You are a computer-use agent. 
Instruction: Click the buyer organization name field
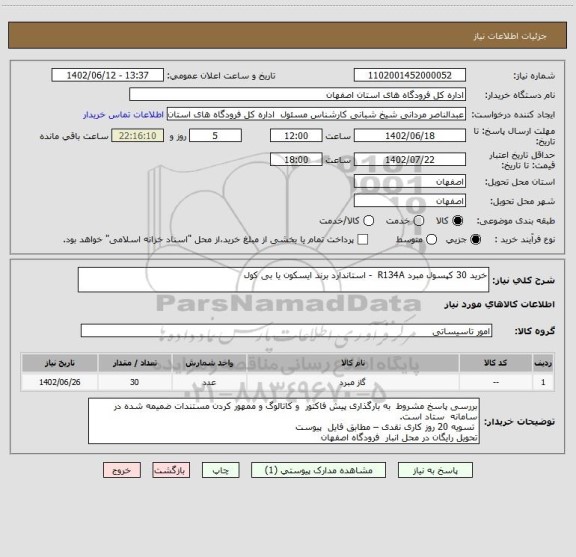click(x=298, y=95)
